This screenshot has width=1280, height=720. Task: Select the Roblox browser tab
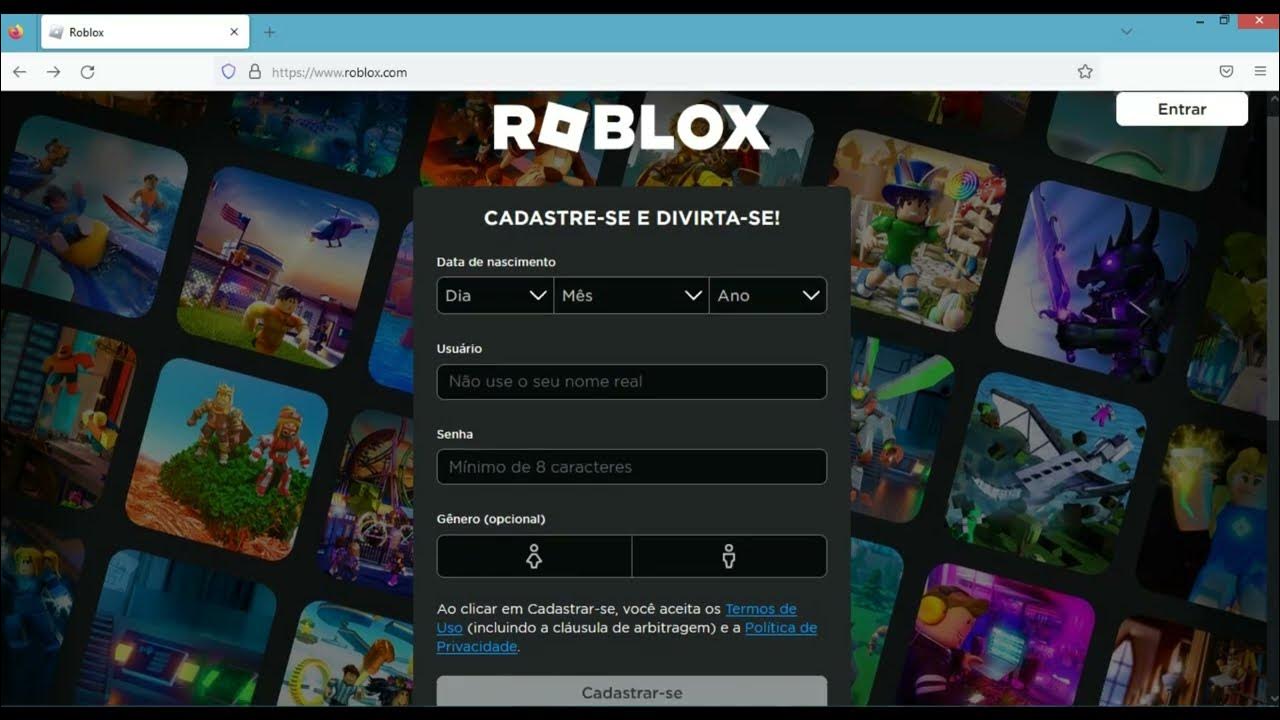(x=146, y=32)
